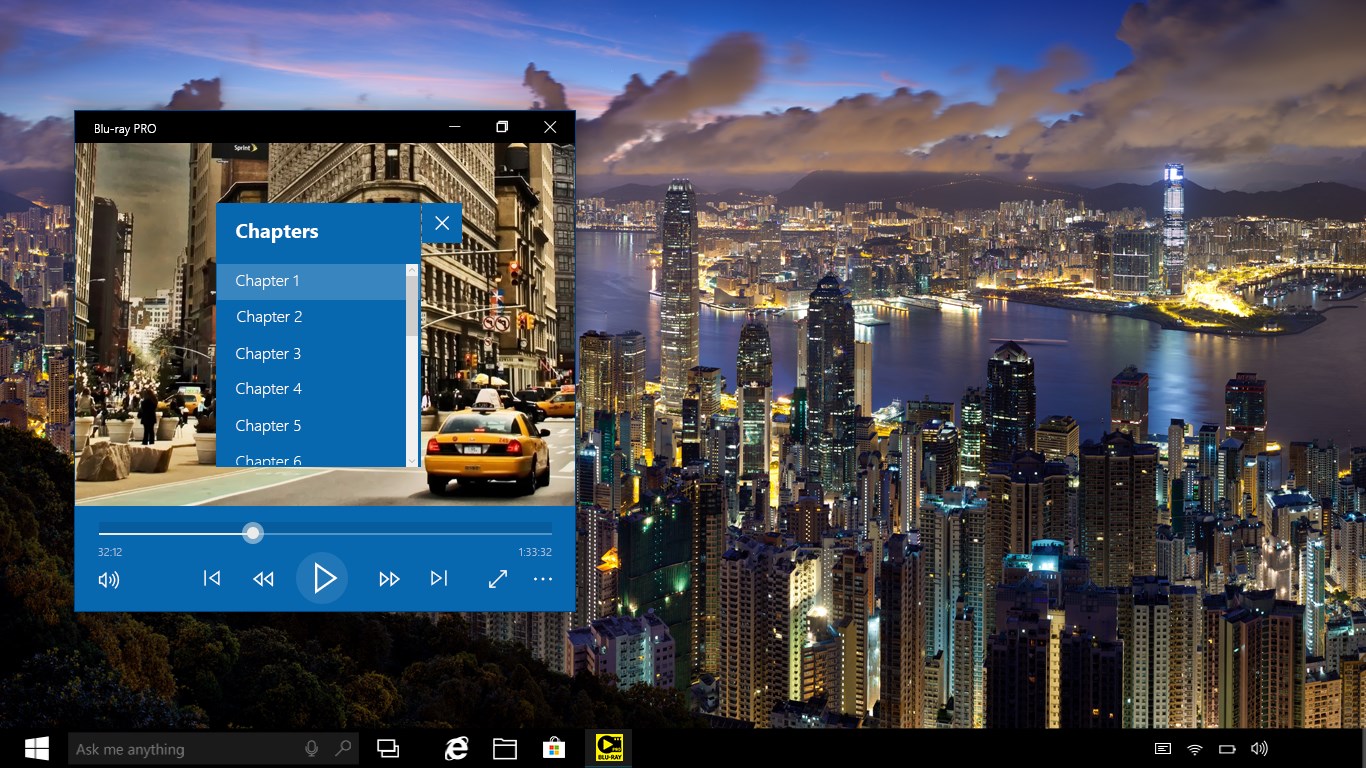Enter fullscreen mode

[x=497, y=578]
